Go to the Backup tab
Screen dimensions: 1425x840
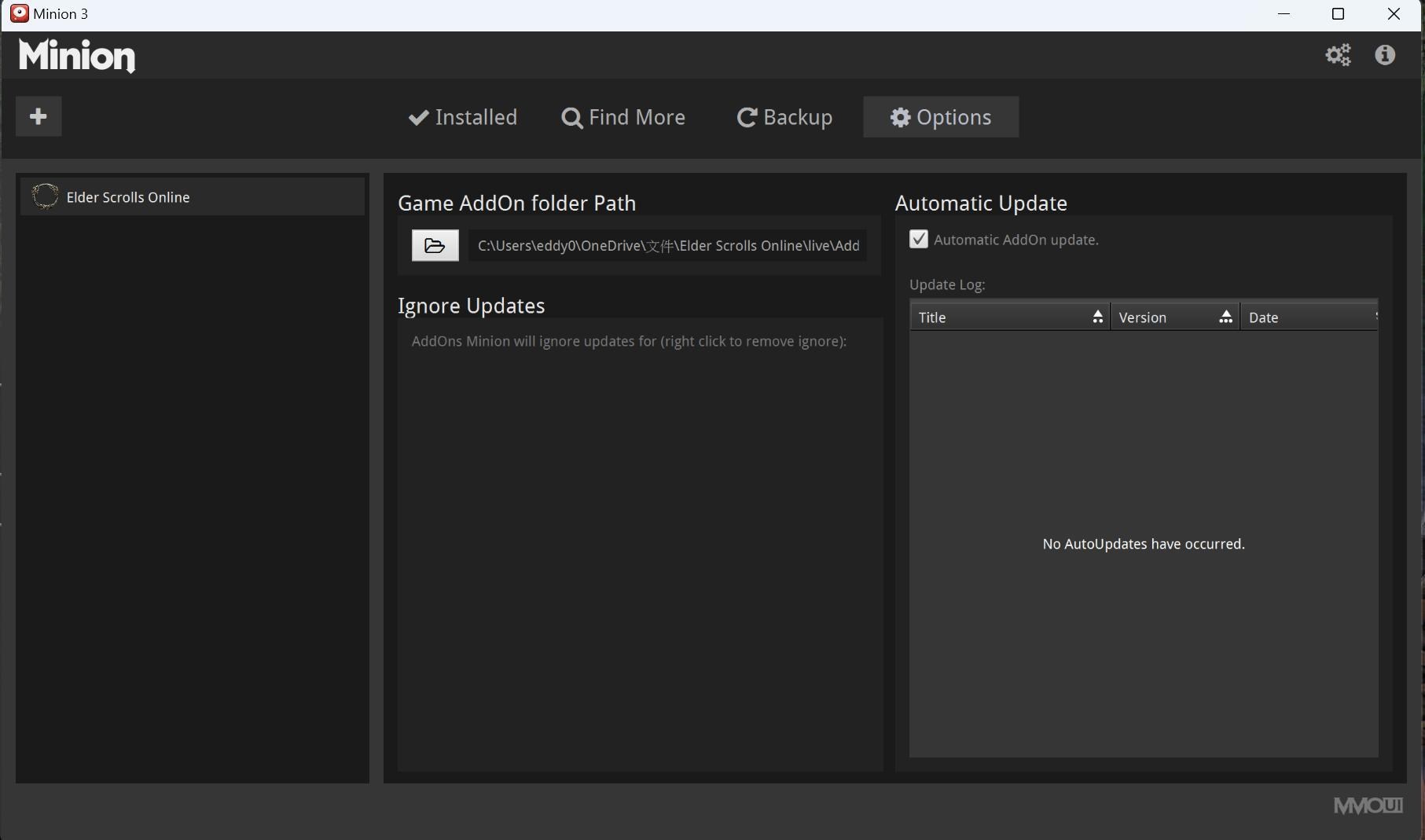[784, 117]
